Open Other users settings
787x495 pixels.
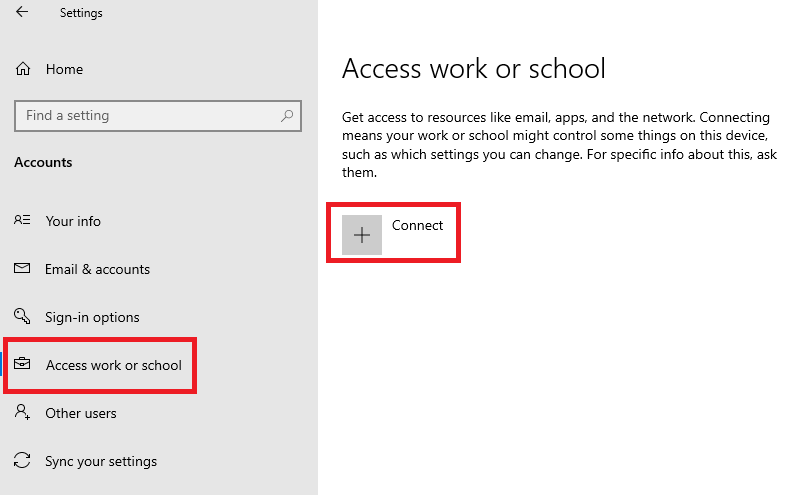pos(81,414)
